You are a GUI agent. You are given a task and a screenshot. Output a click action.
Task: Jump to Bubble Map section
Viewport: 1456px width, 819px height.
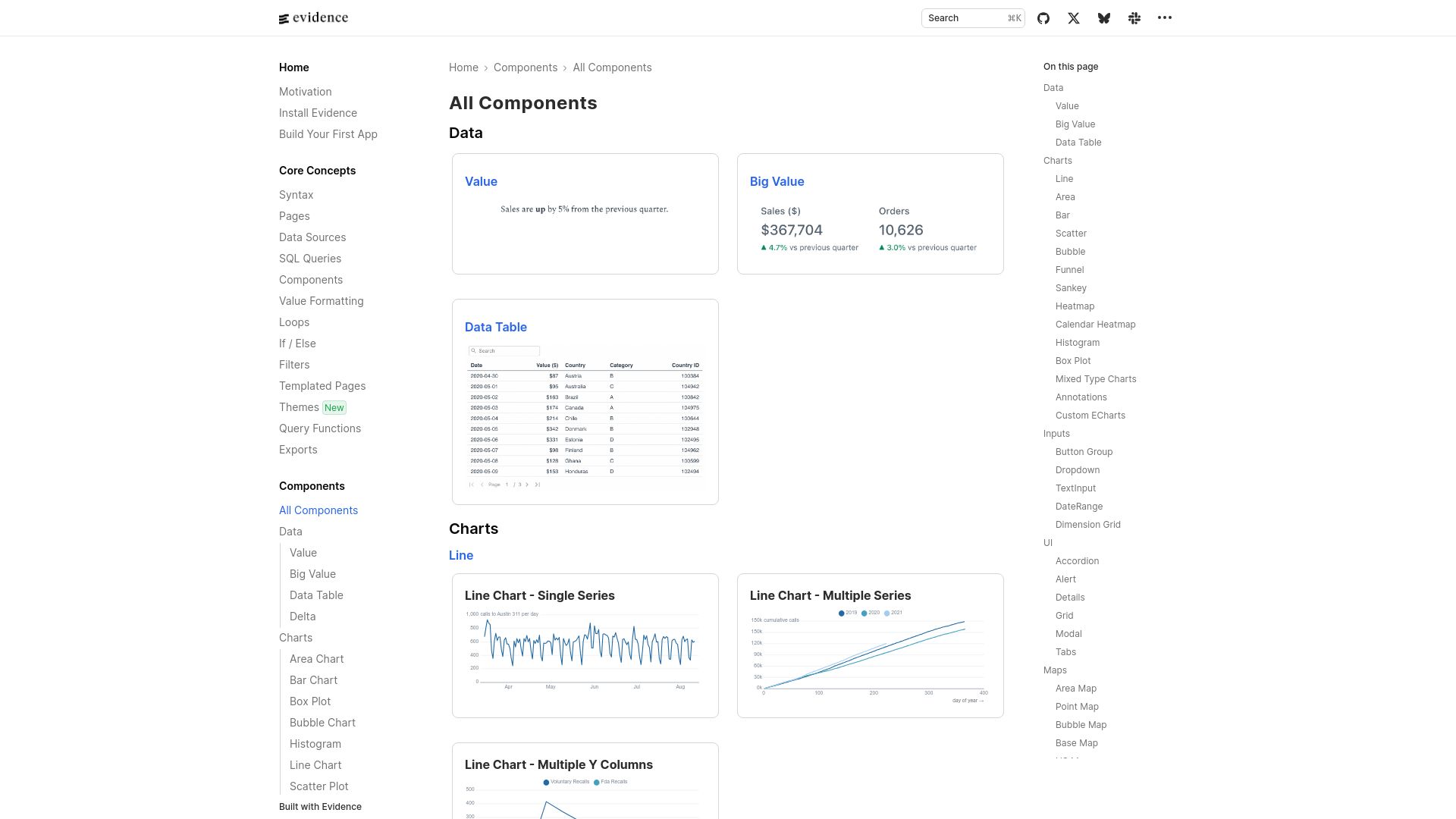coord(1081,725)
